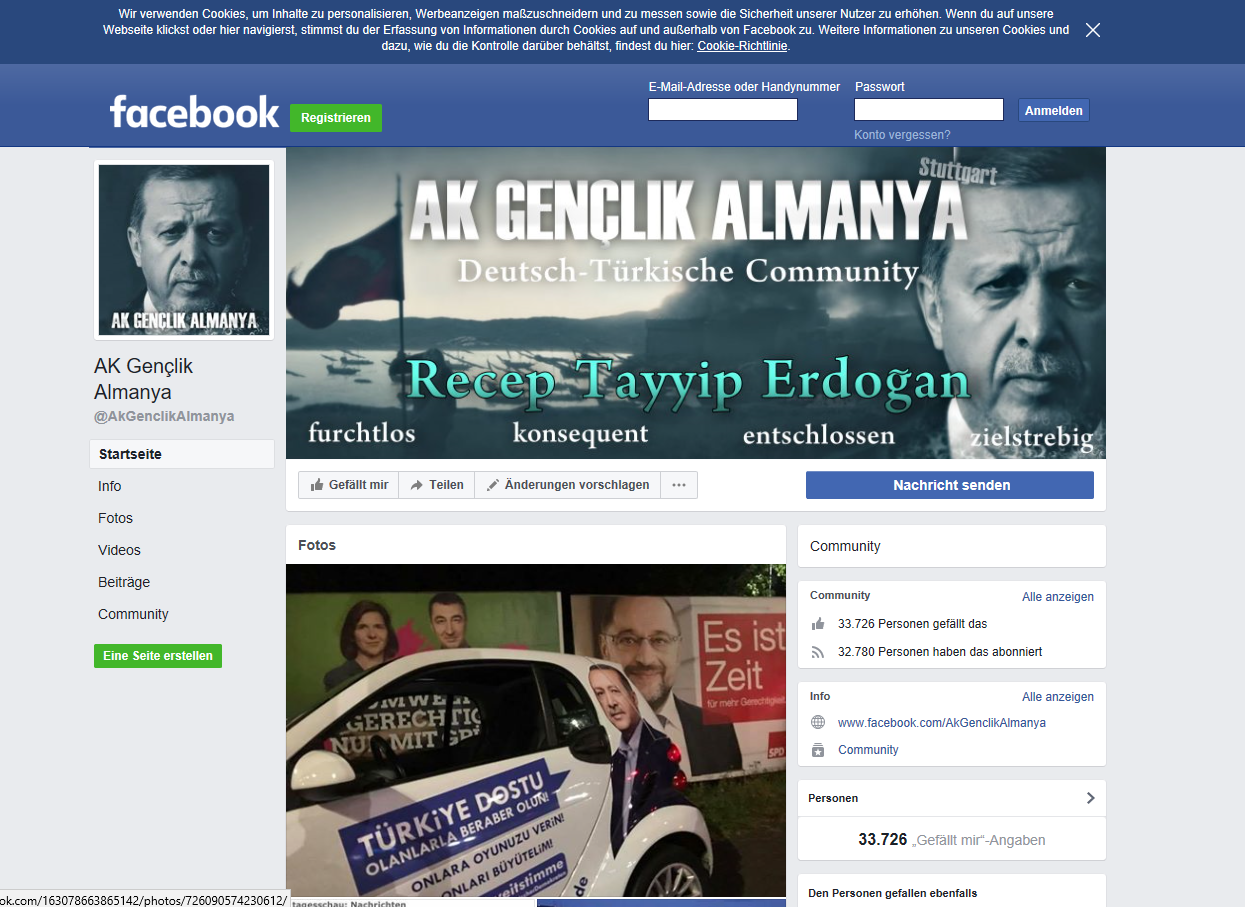Click Änderungen vorschlagen pencil button
The width and height of the screenshot is (1245, 907).
[567, 485]
